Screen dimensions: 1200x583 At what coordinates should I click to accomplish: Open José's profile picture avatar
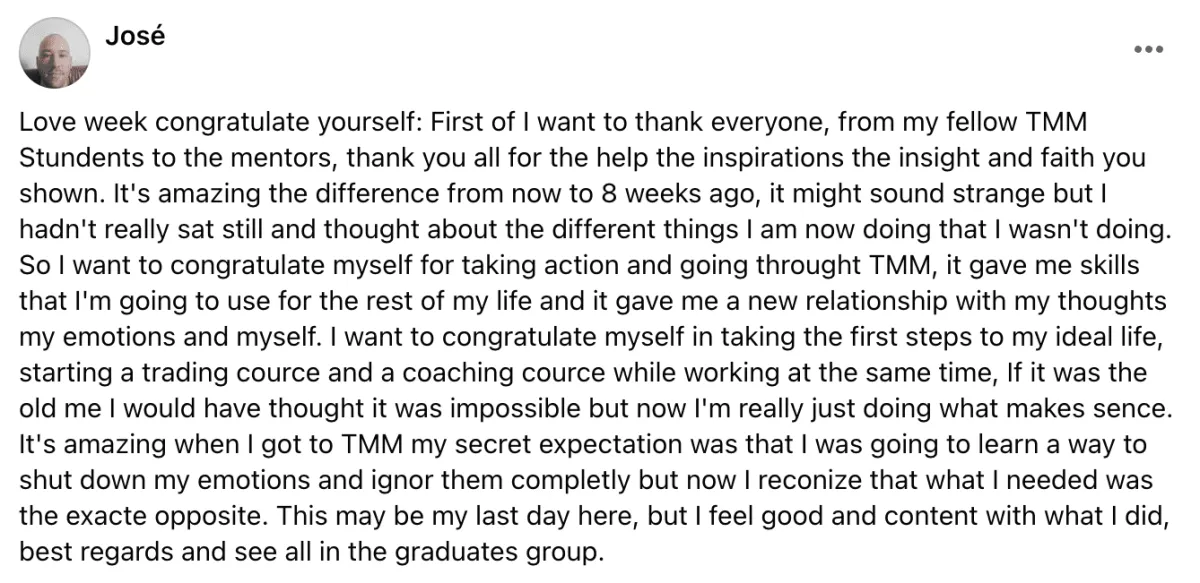coord(55,53)
